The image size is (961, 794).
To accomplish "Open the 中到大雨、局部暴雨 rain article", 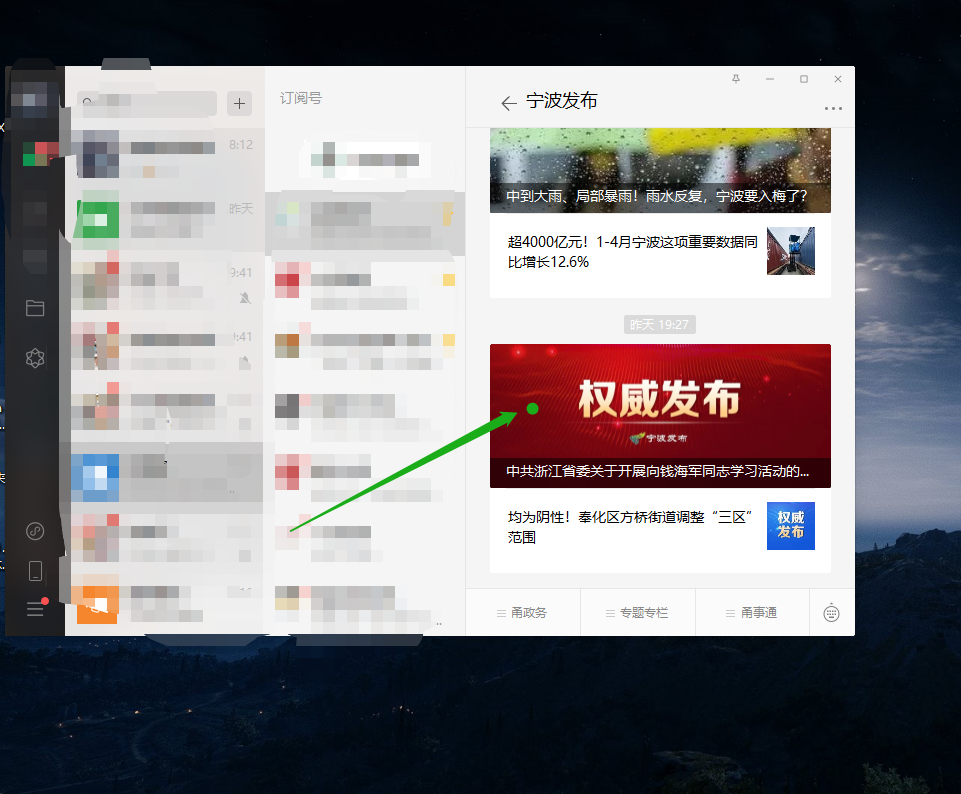I will click(660, 170).
